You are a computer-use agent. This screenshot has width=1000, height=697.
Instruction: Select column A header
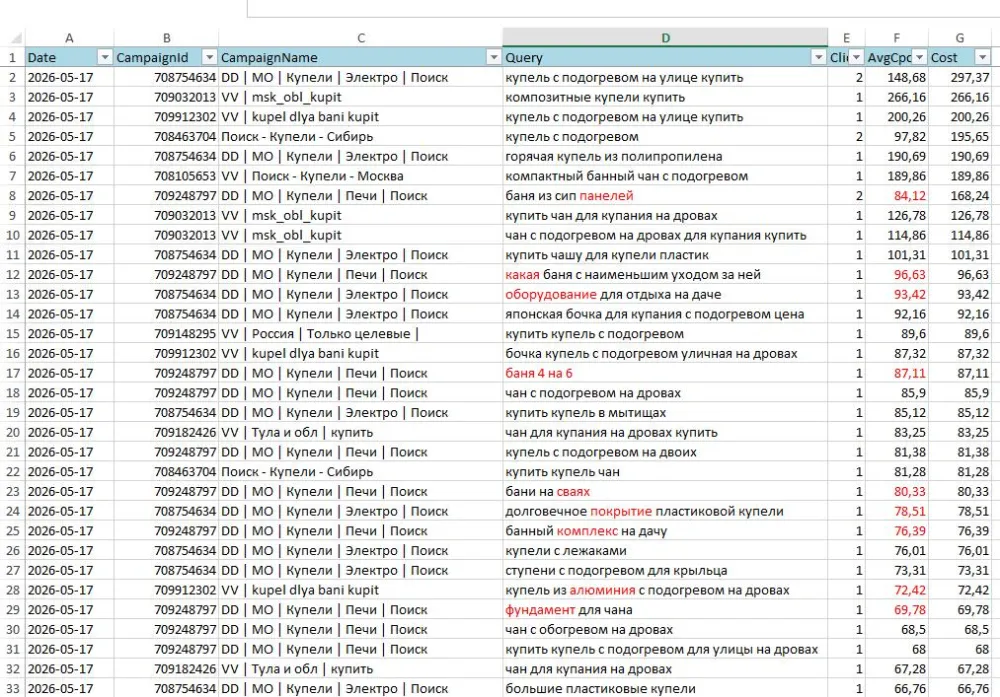pos(70,38)
